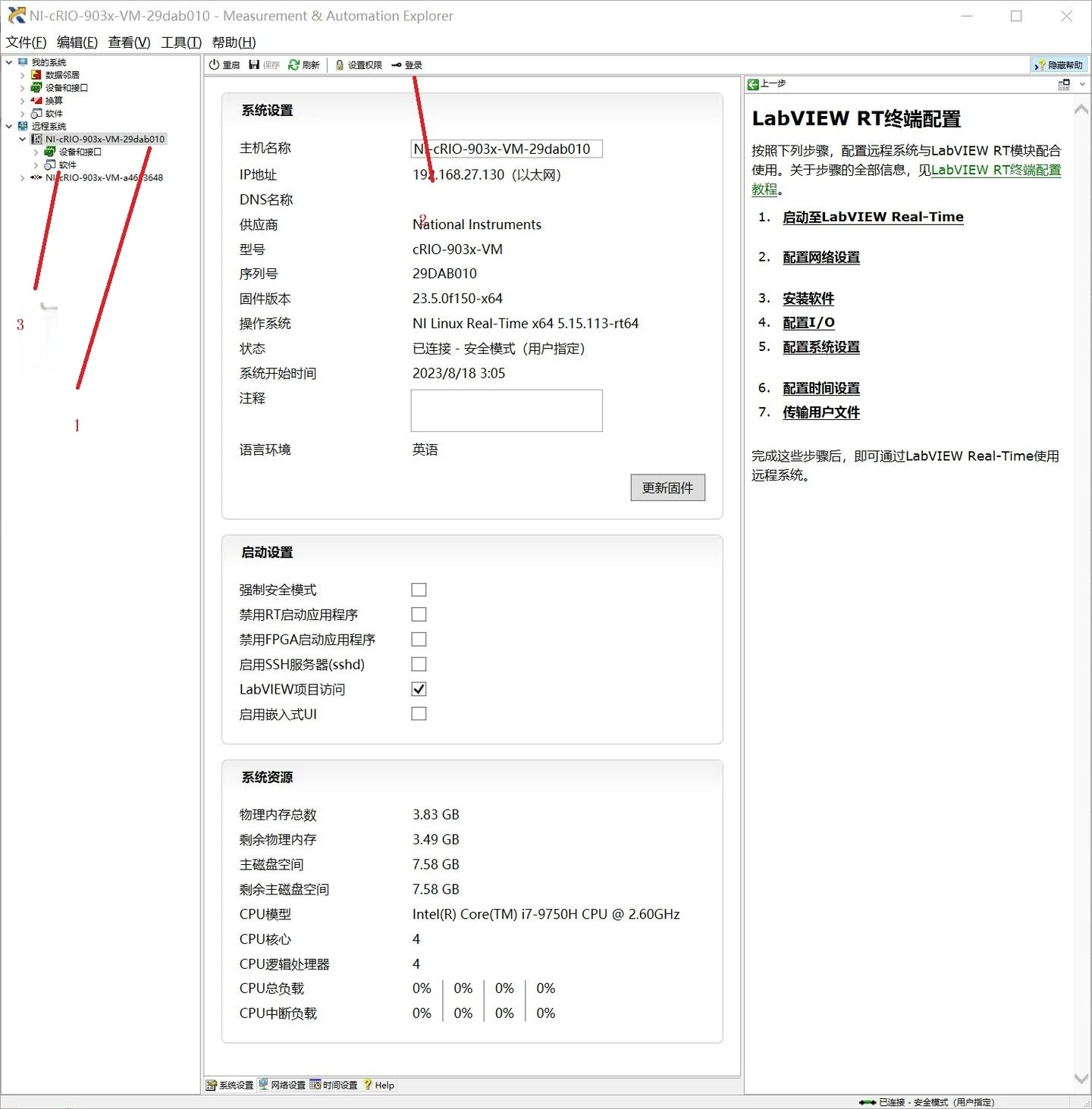1092x1109 pixels.
Task: Expand 软件 arrow under cRIO-29dab010
Action: [x=36, y=164]
